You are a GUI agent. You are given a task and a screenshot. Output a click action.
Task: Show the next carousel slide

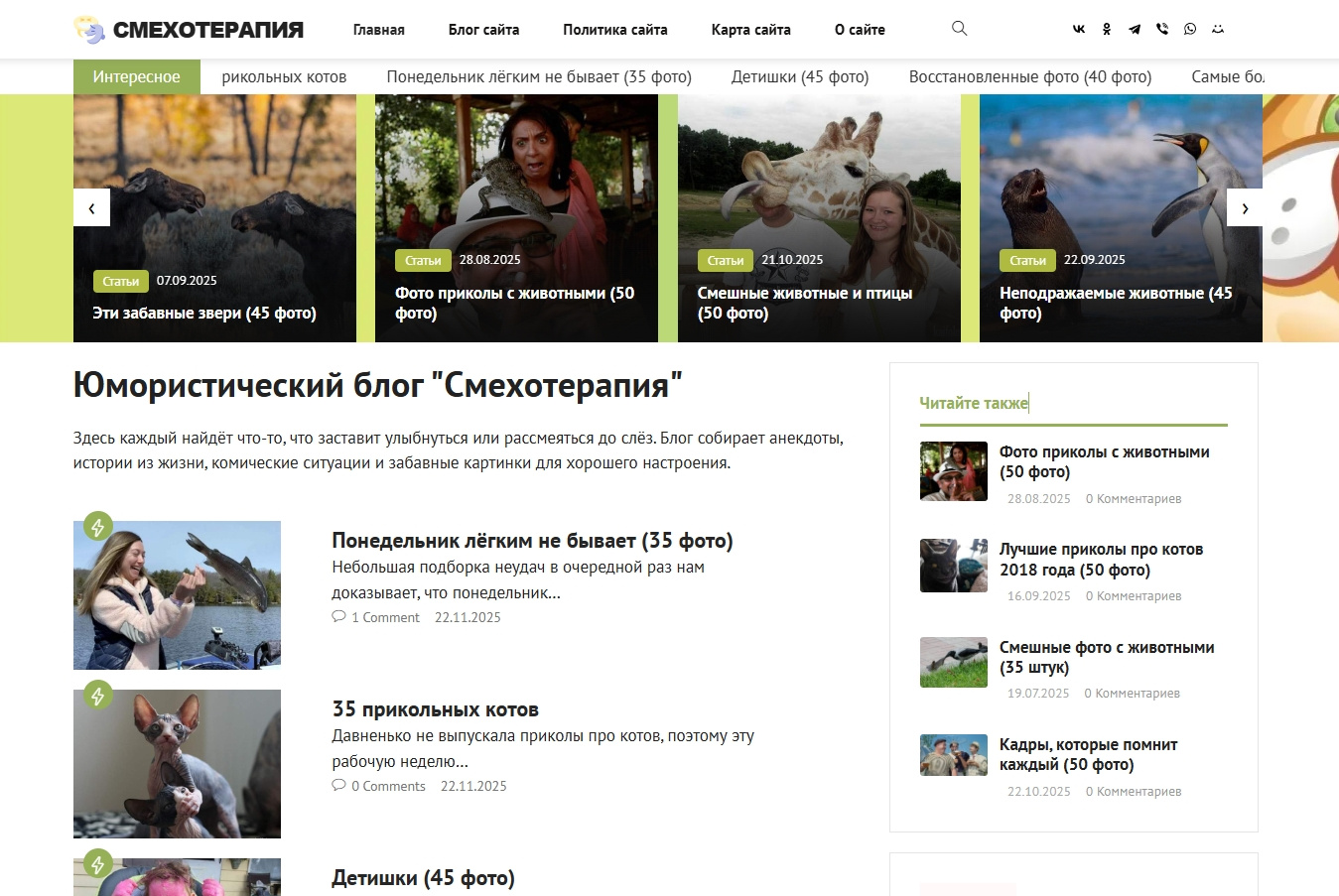click(1245, 207)
